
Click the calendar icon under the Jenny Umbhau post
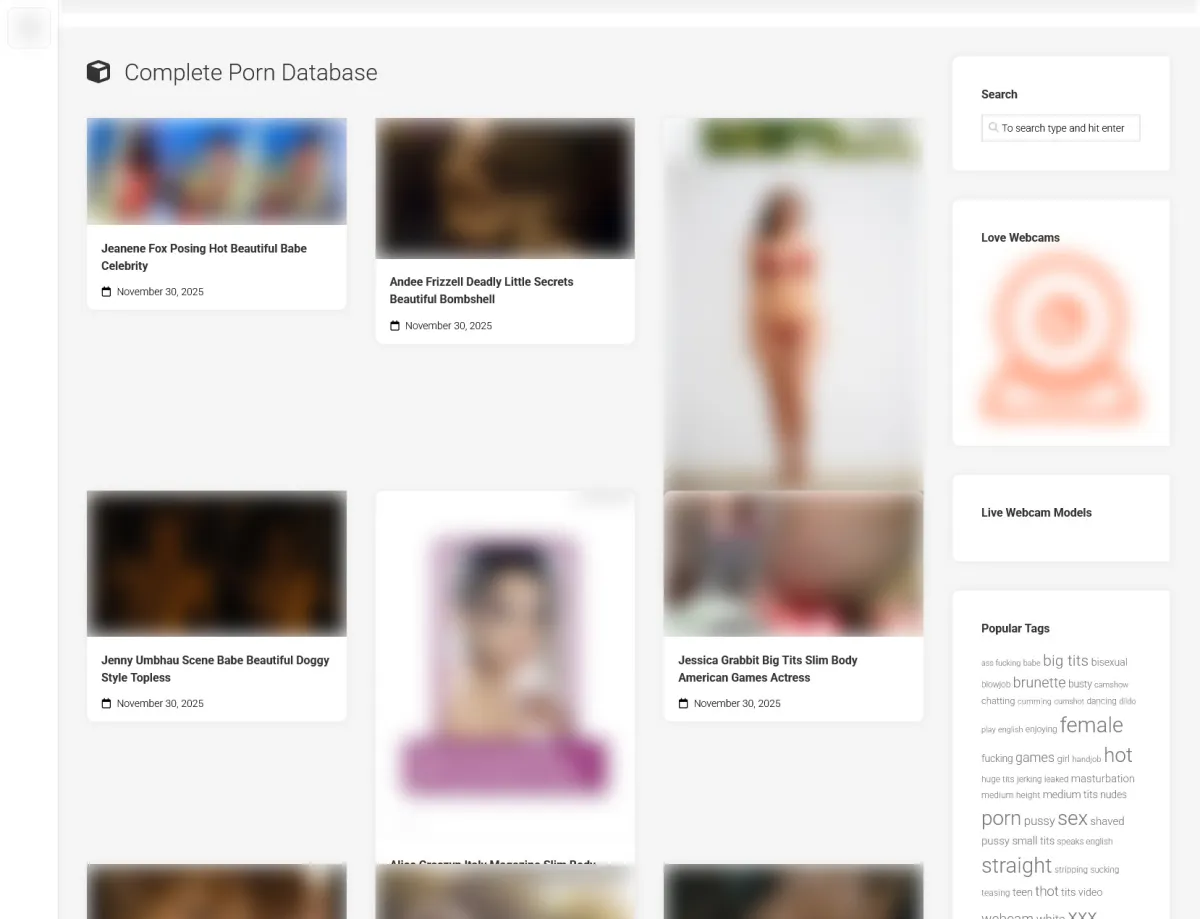tap(106, 704)
